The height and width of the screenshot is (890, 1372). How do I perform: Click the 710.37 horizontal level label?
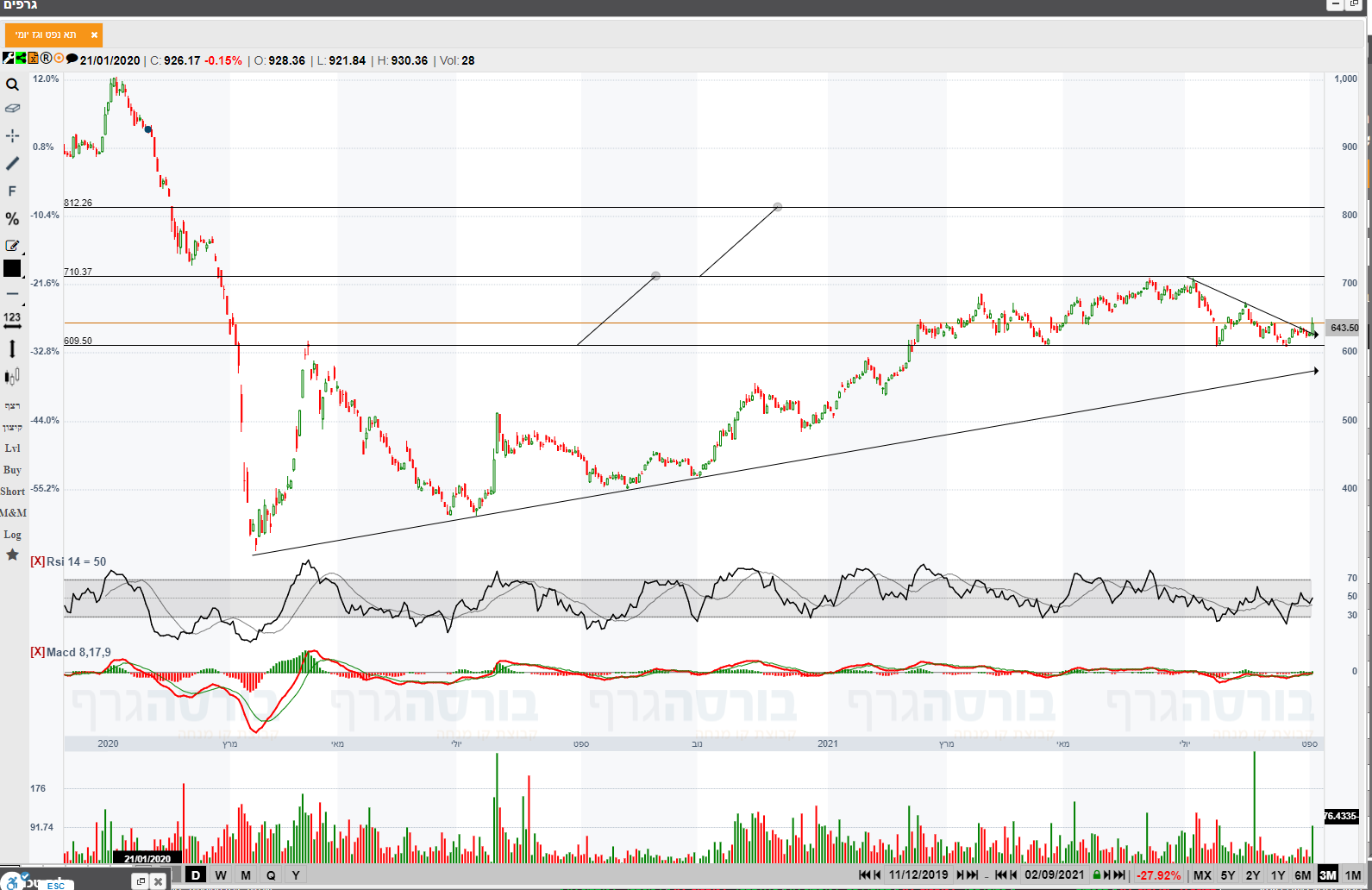78,272
